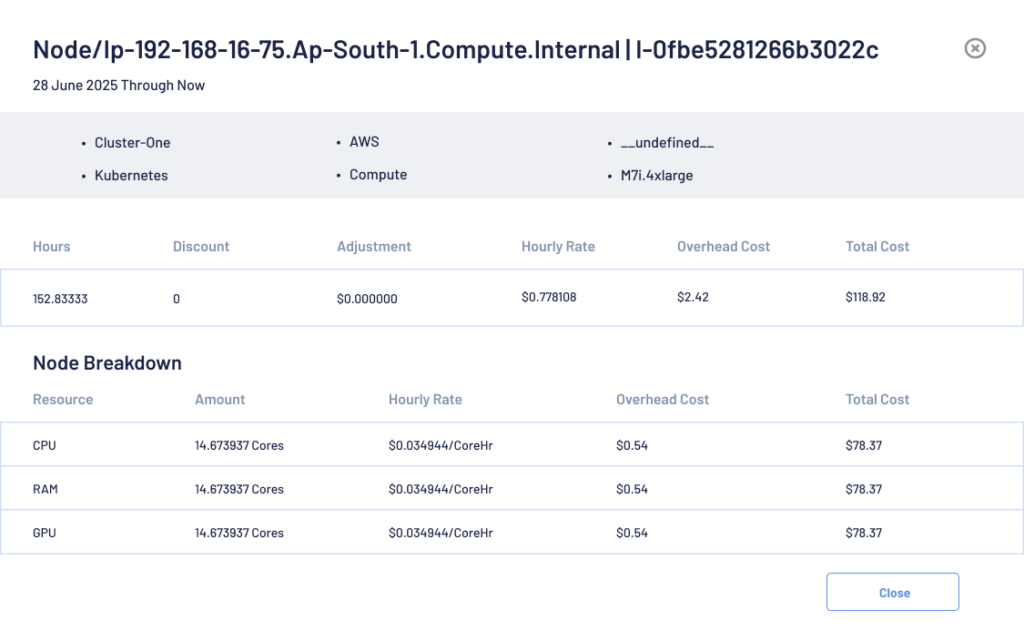Dismiss the dialog with the X icon
Image resolution: width=1024 pixels, height=641 pixels.
point(974,48)
